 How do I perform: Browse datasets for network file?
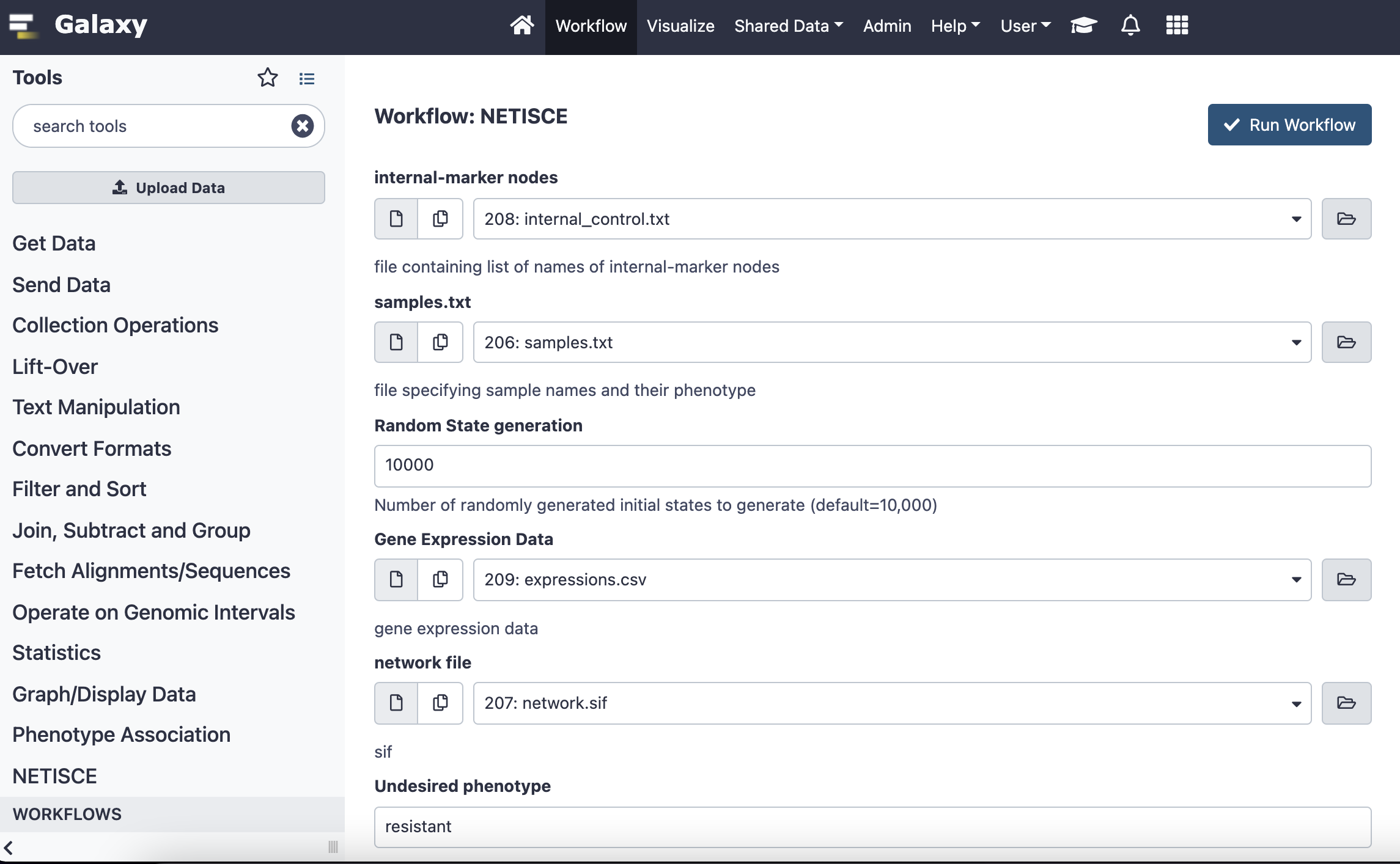[1346, 703]
